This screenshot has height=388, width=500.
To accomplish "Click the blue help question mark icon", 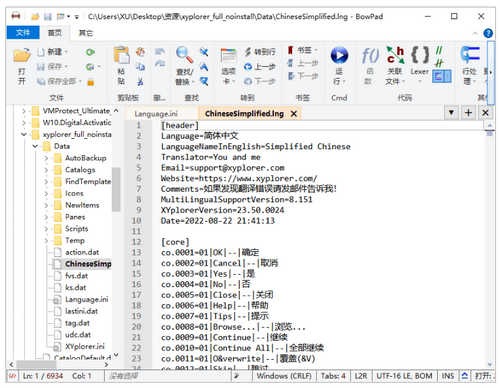I will [488, 33].
